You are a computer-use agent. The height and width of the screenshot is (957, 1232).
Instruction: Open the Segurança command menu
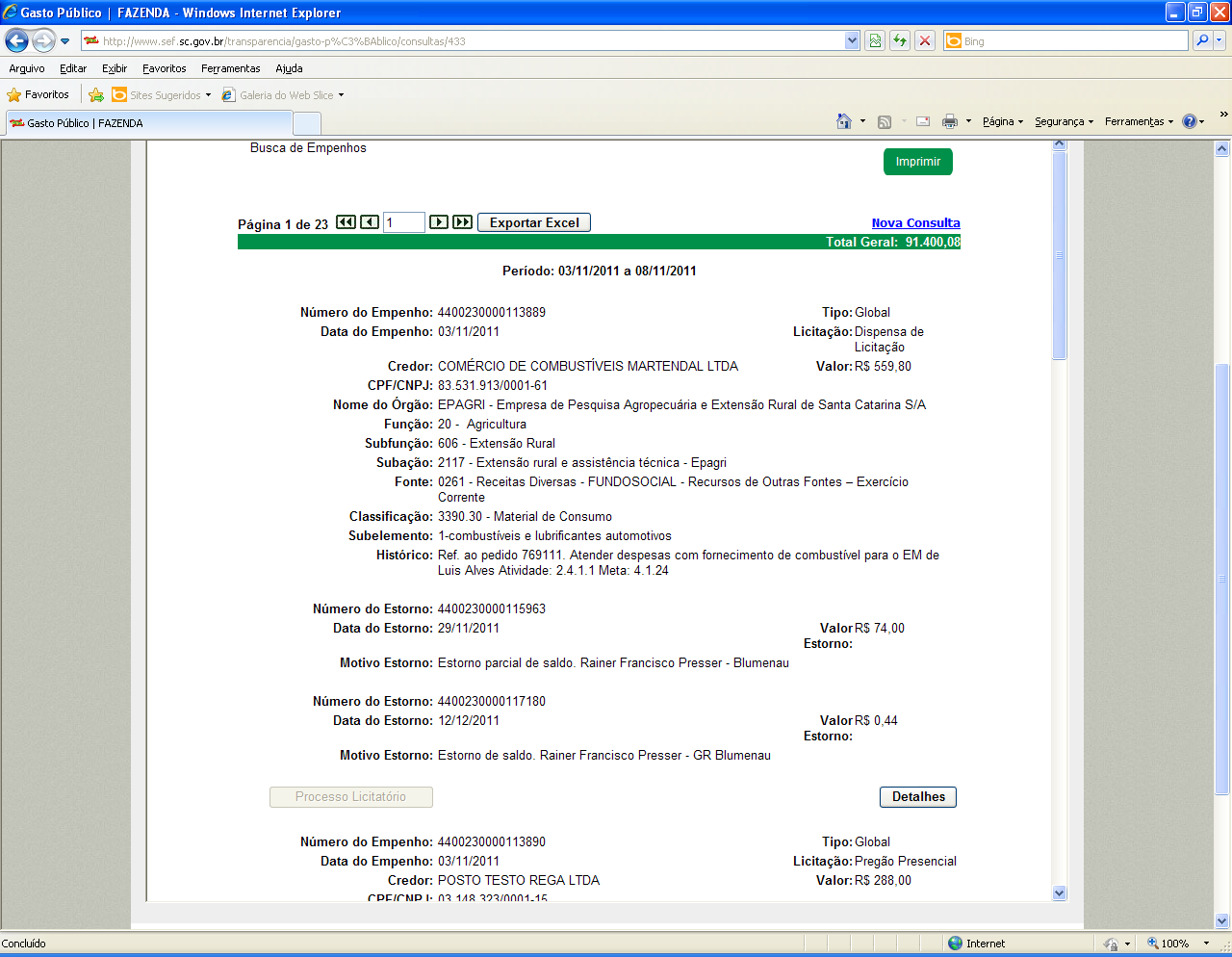tap(1064, 121)
